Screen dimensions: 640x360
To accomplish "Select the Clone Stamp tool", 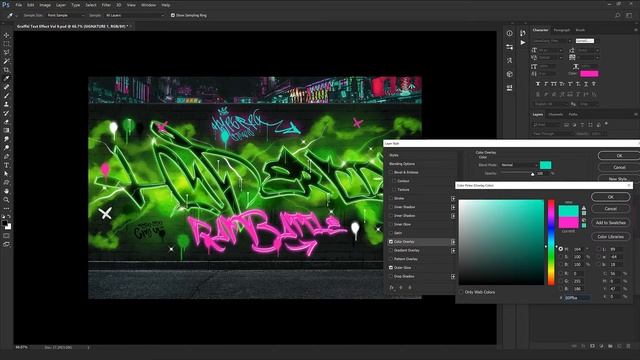I will pyautogui.click(x=7, y=104).
